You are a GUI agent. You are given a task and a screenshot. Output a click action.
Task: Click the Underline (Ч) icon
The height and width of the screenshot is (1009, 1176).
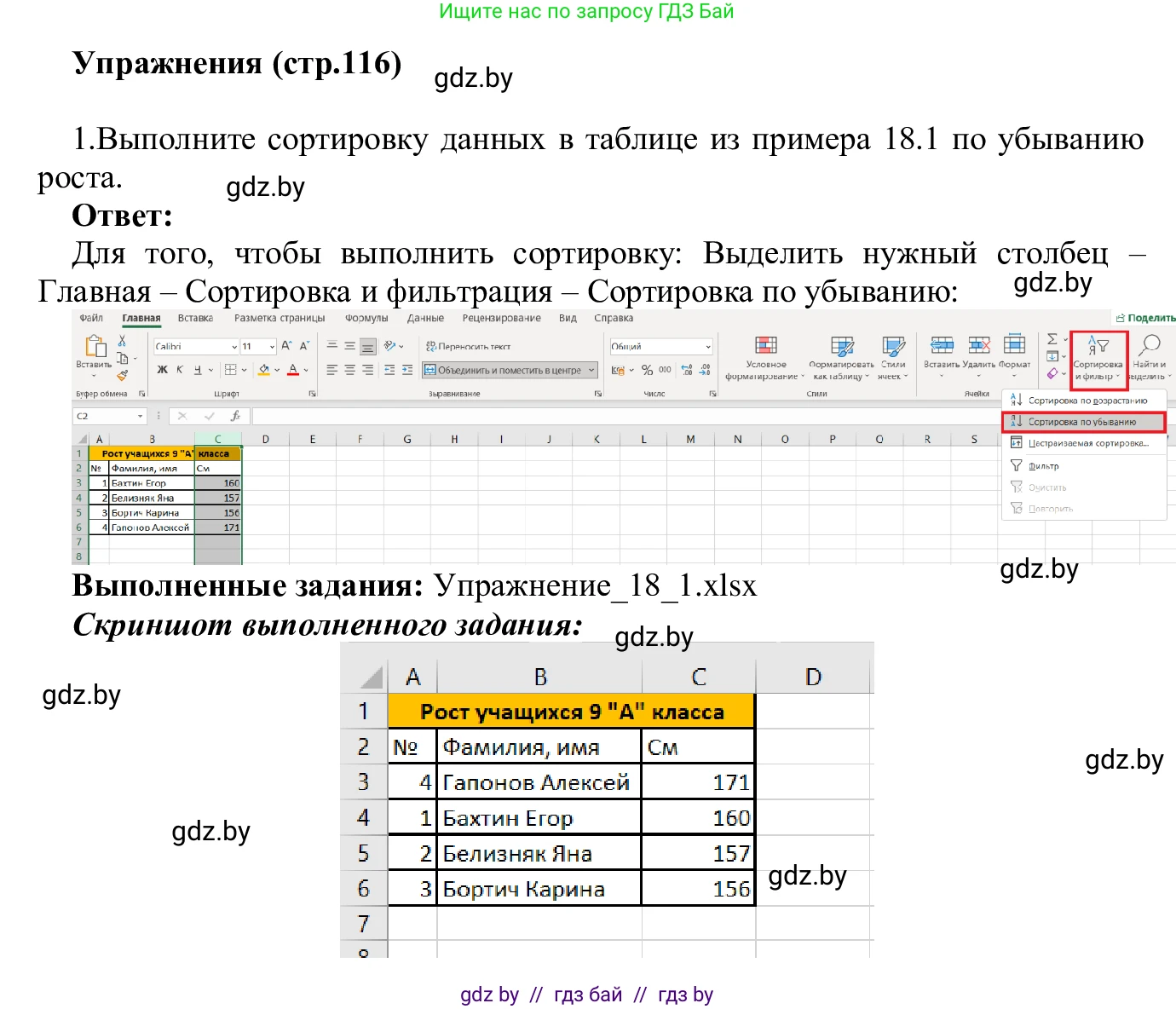coord(197,369)
